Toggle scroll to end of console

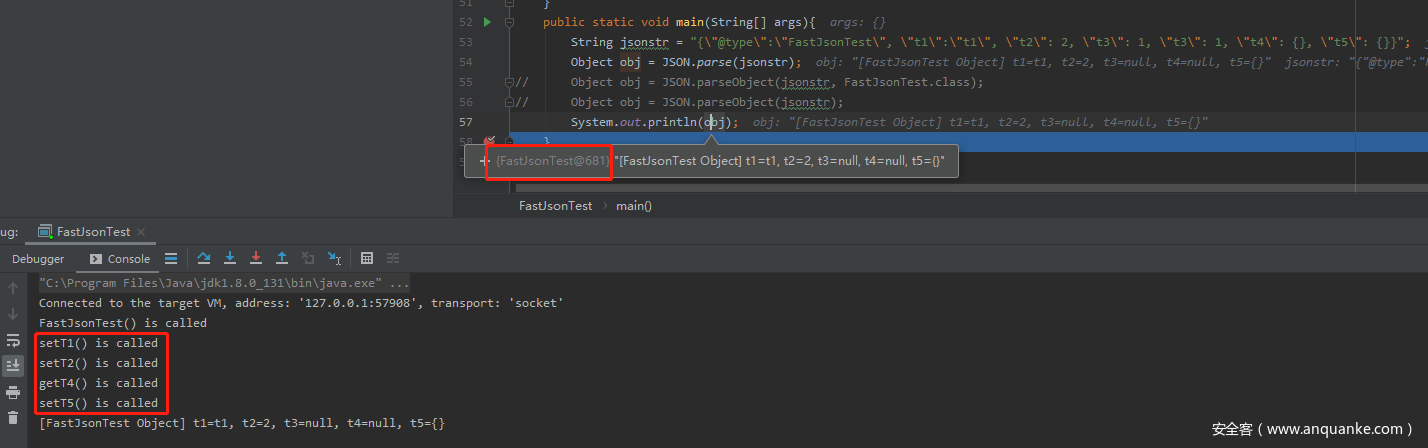[x=13, y=365]
